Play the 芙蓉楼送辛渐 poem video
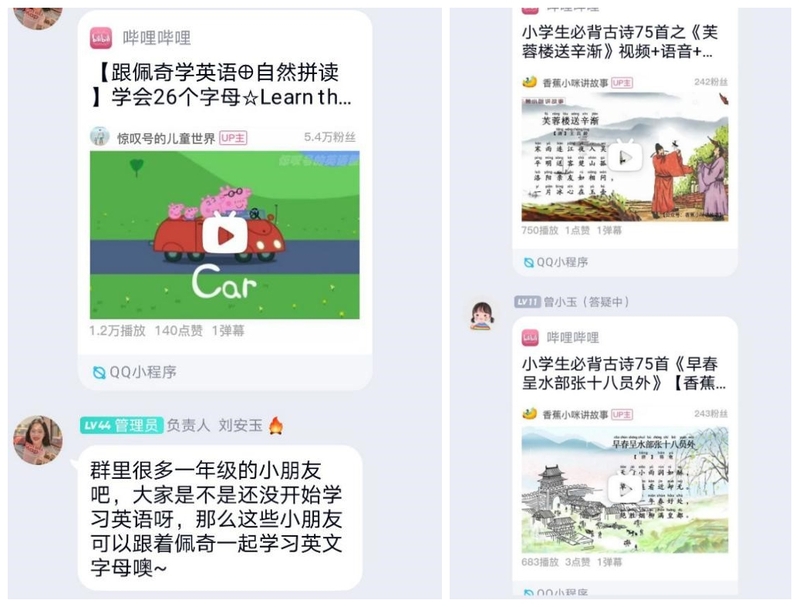The width and height of the screenshot is (799, 607). (x=625, y=157)
